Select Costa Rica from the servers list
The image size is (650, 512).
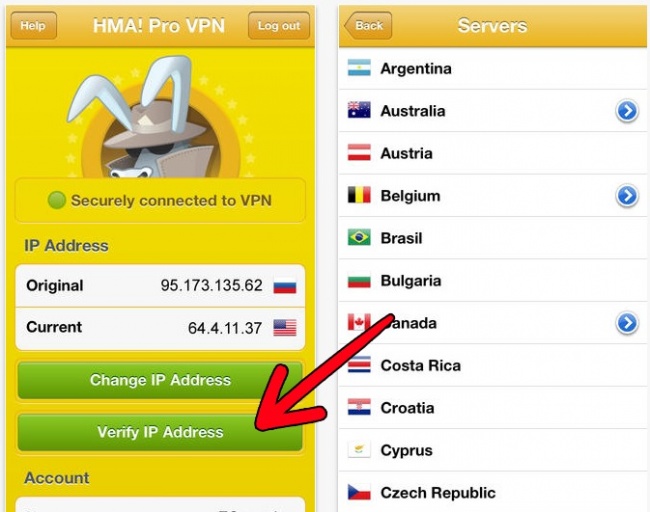click(x=493, y=365)
